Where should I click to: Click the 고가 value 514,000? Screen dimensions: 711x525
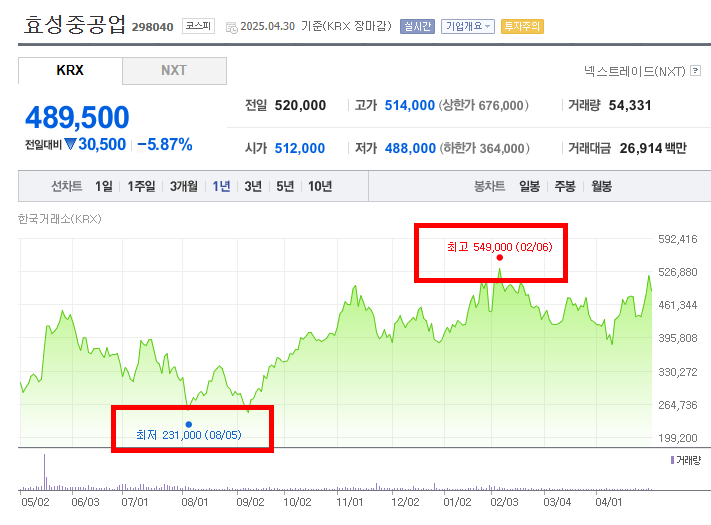click(x=409, y=106)
